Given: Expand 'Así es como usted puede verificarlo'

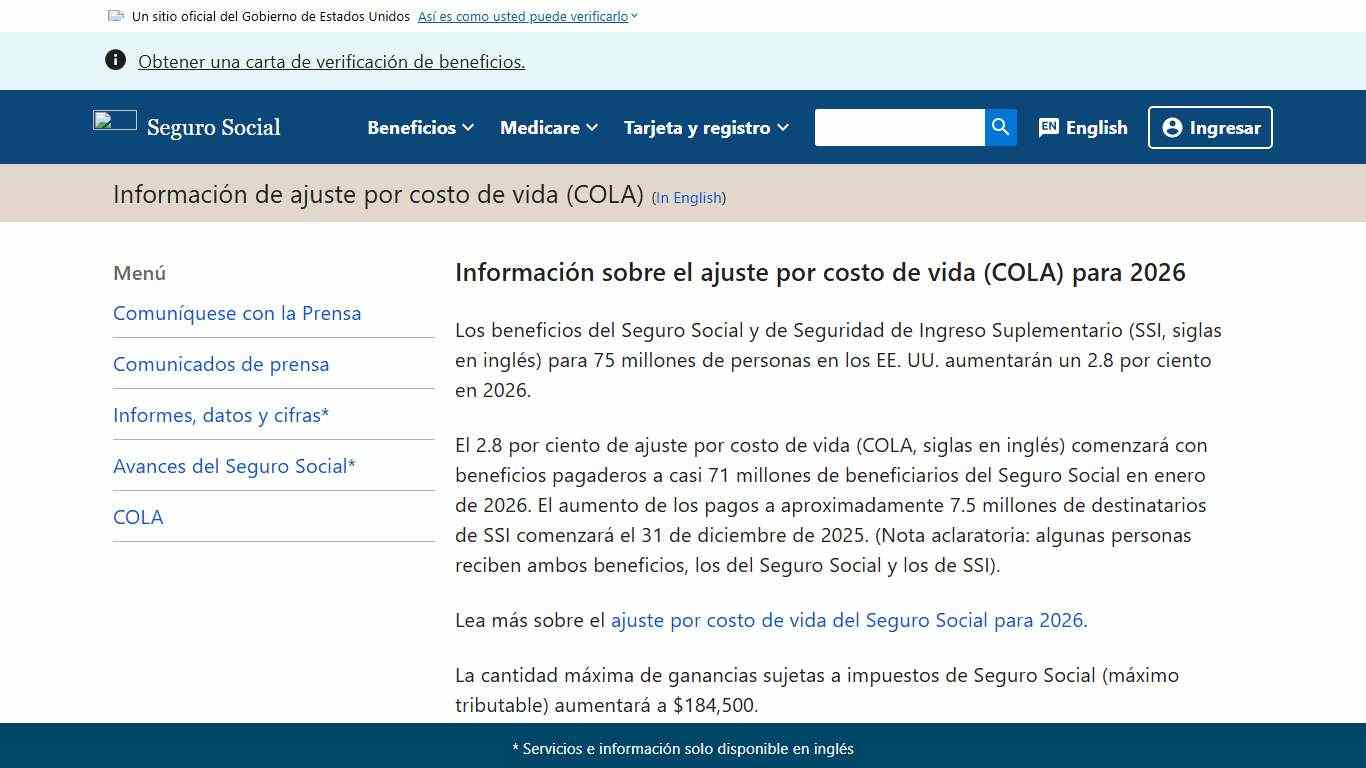Looking at the screenshot, I should (525, 16).
